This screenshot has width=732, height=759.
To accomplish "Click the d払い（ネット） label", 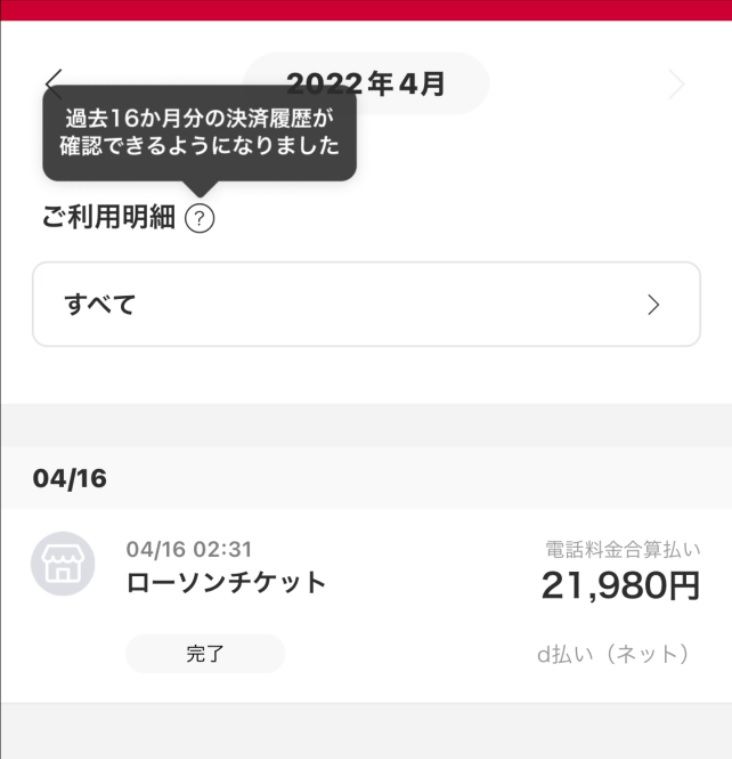I will point(613,654).
